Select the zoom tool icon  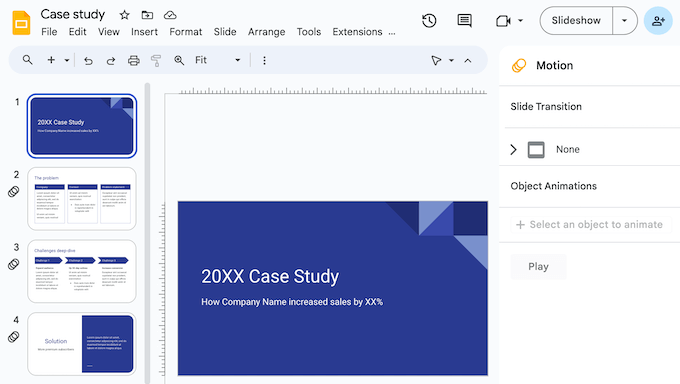tap(179, 60)
